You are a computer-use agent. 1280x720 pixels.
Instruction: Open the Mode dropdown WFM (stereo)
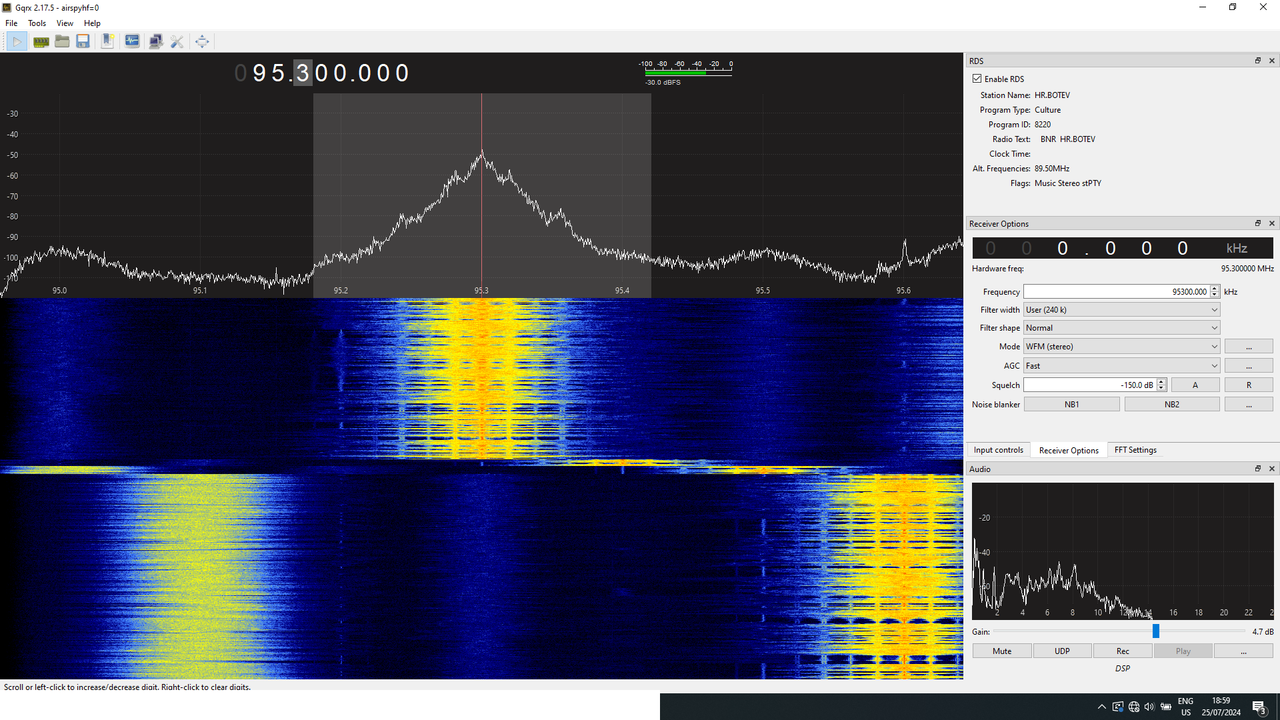coord(1122,346)
